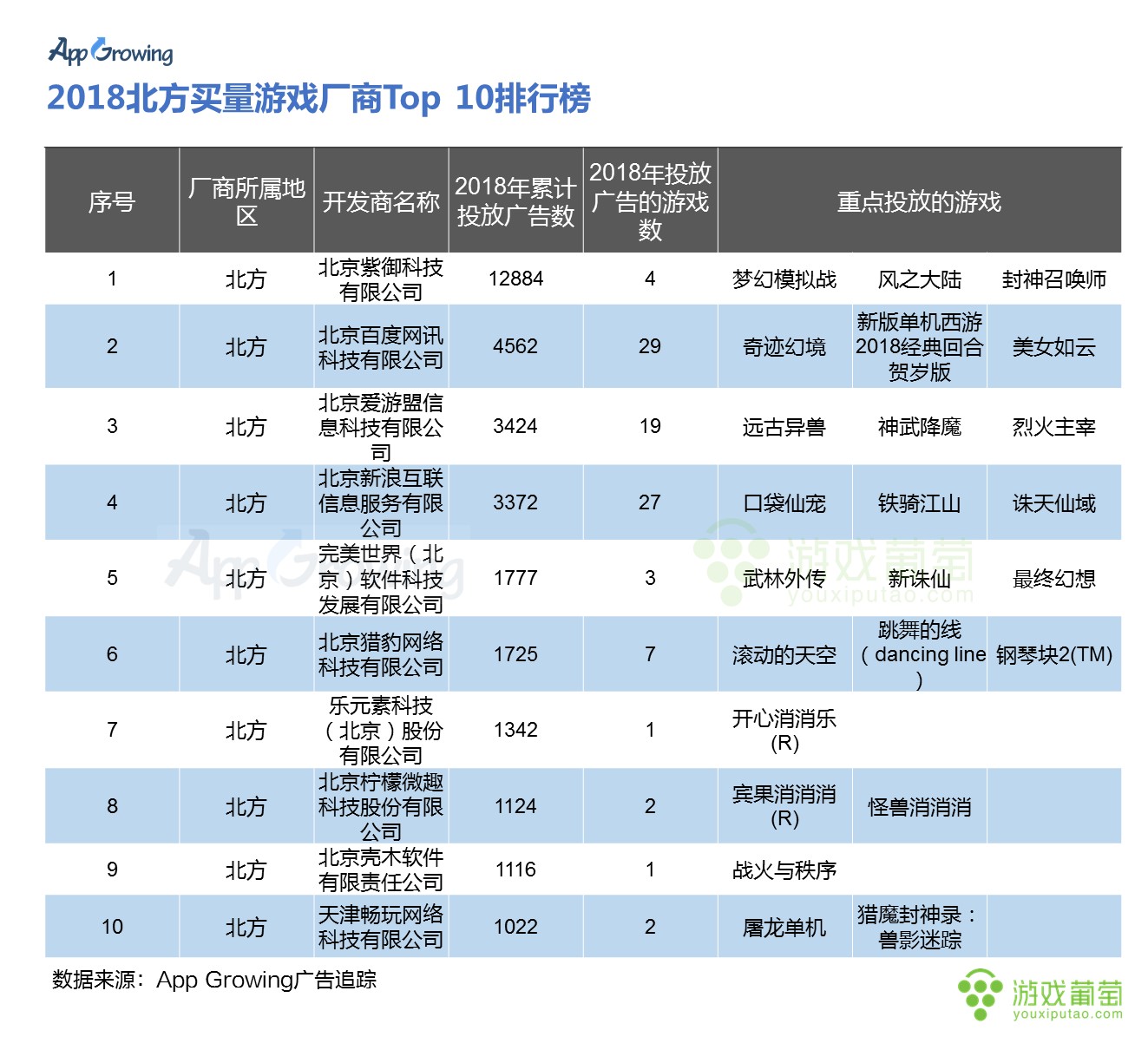Click the 重点投放的游戏 column header
This screenshot has height=1050, width=1148.
point(919,201)
